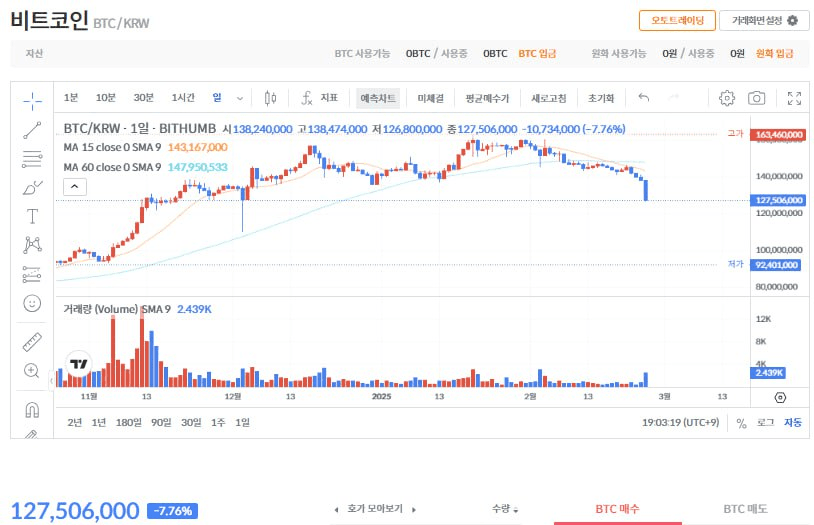
Task: Click 초기화 to reset chart
Action: (601, 98)
